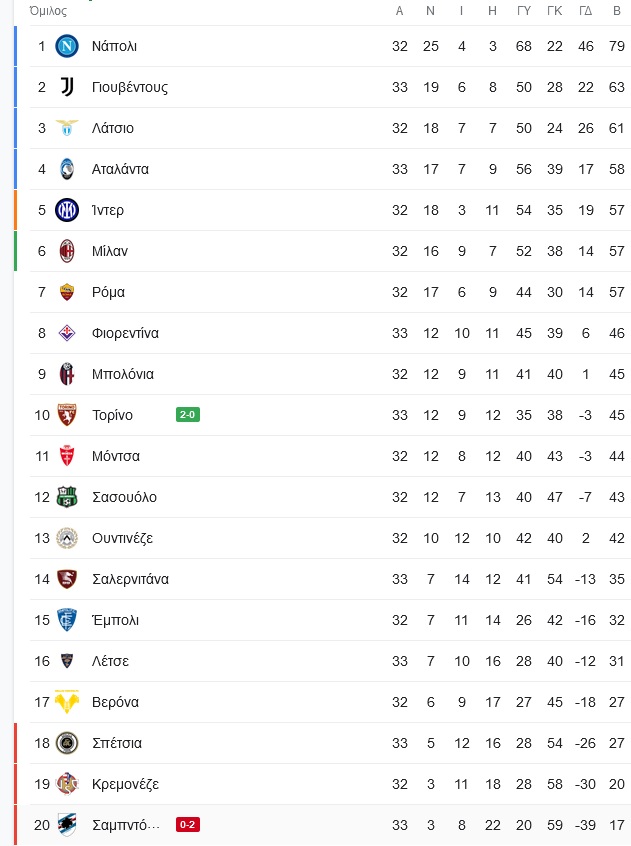The width and height of the screenshot is (631, 846).
Task: Click the Sassuolo green badge
Action: (67, 497)
